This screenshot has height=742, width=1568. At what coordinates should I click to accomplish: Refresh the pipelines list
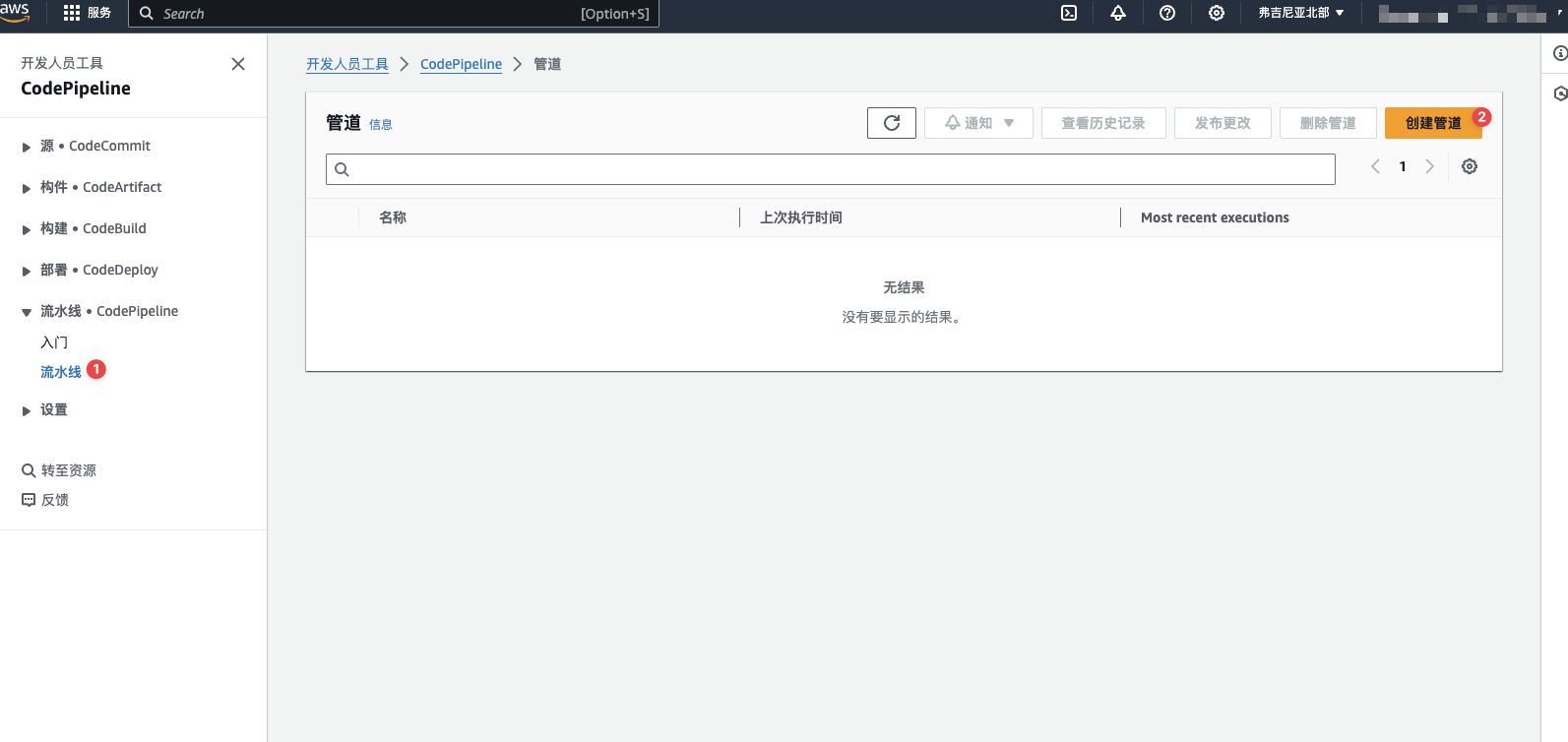[892, 123]
